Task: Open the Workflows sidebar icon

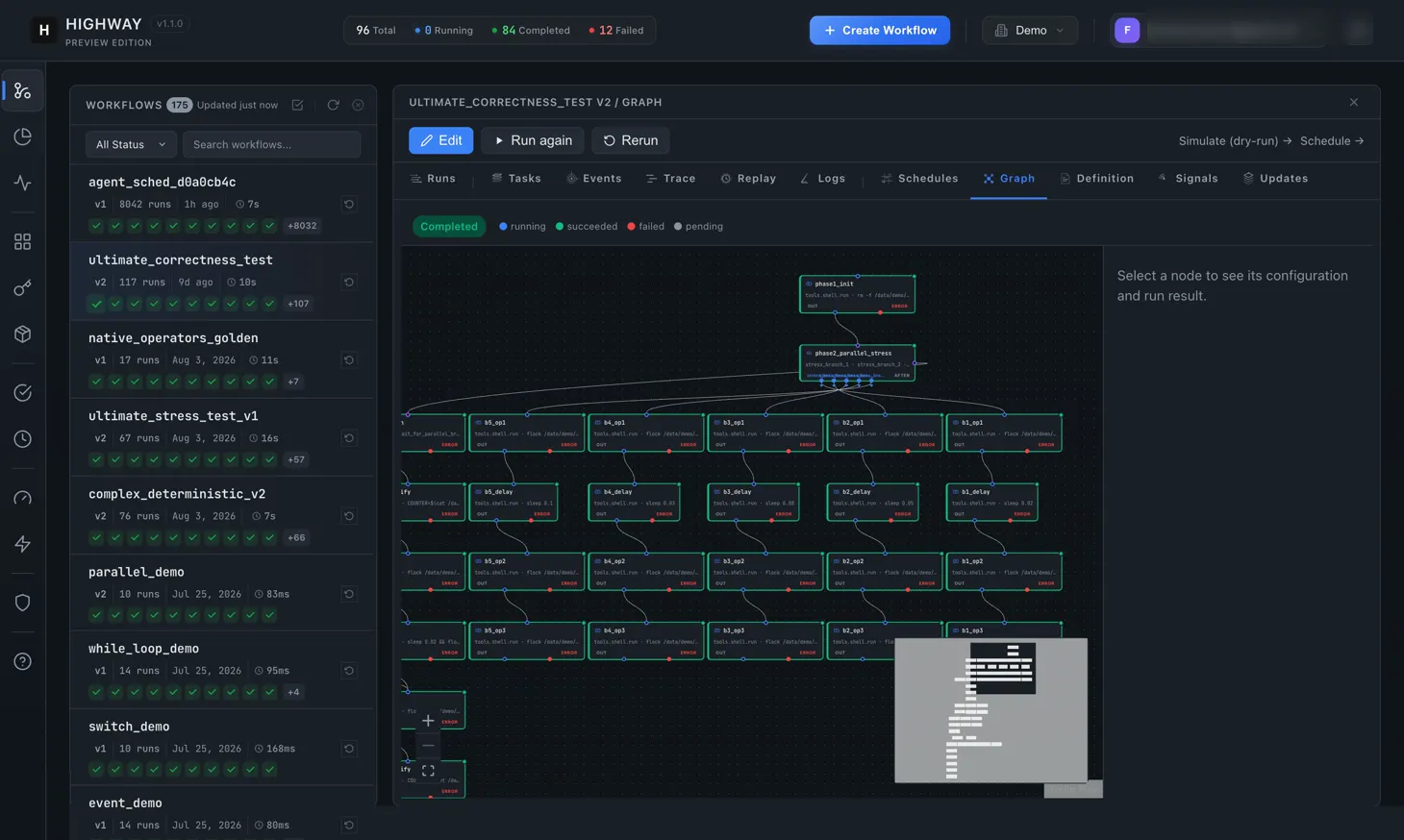Action: point(22,91)
